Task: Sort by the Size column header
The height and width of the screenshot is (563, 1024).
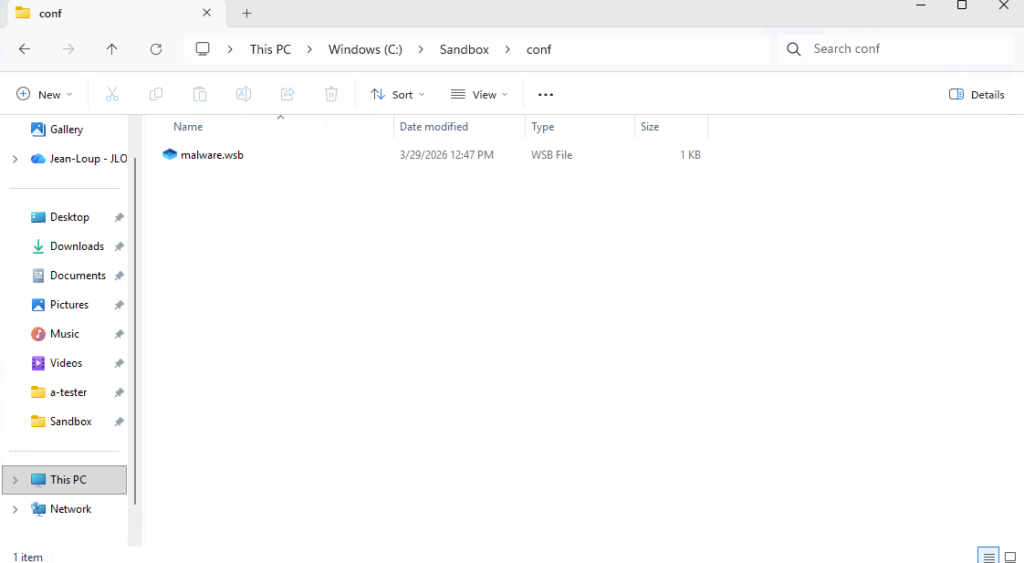Action: pos(650,127)
